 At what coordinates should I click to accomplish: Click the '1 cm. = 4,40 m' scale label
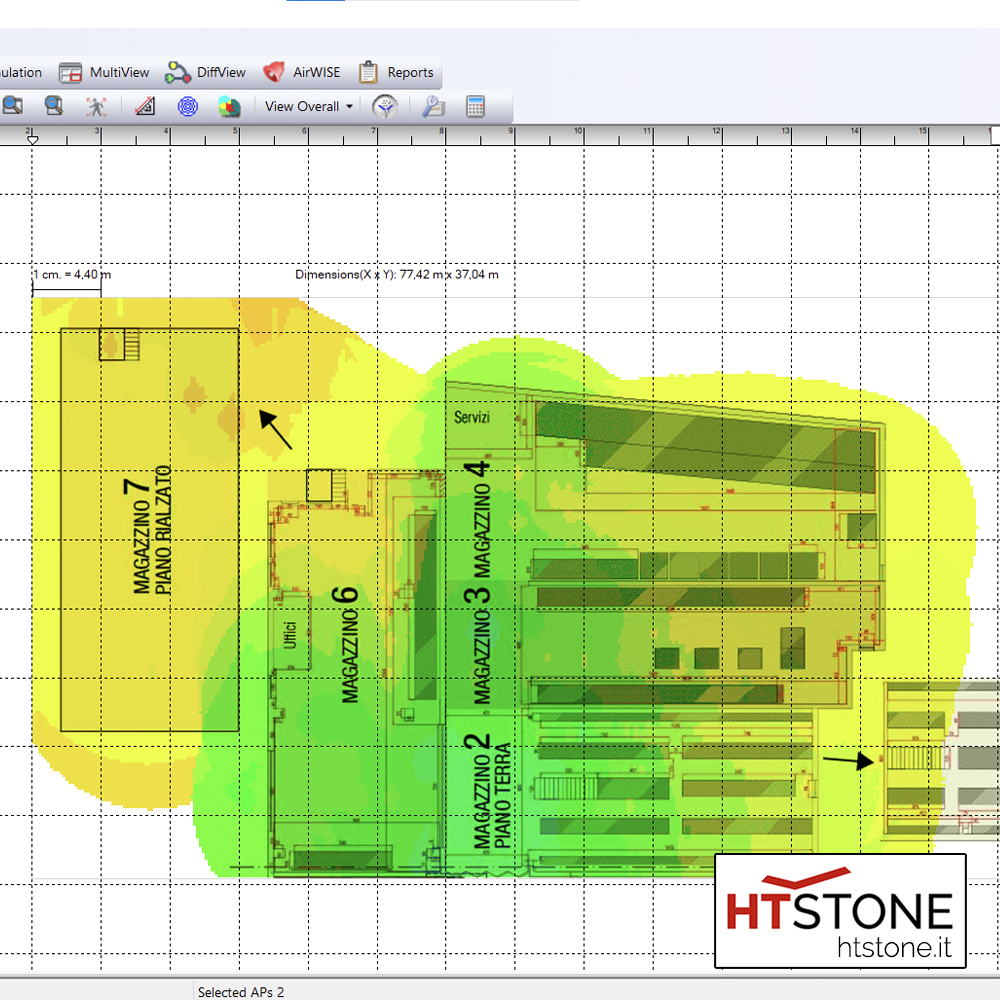[71, 275]
